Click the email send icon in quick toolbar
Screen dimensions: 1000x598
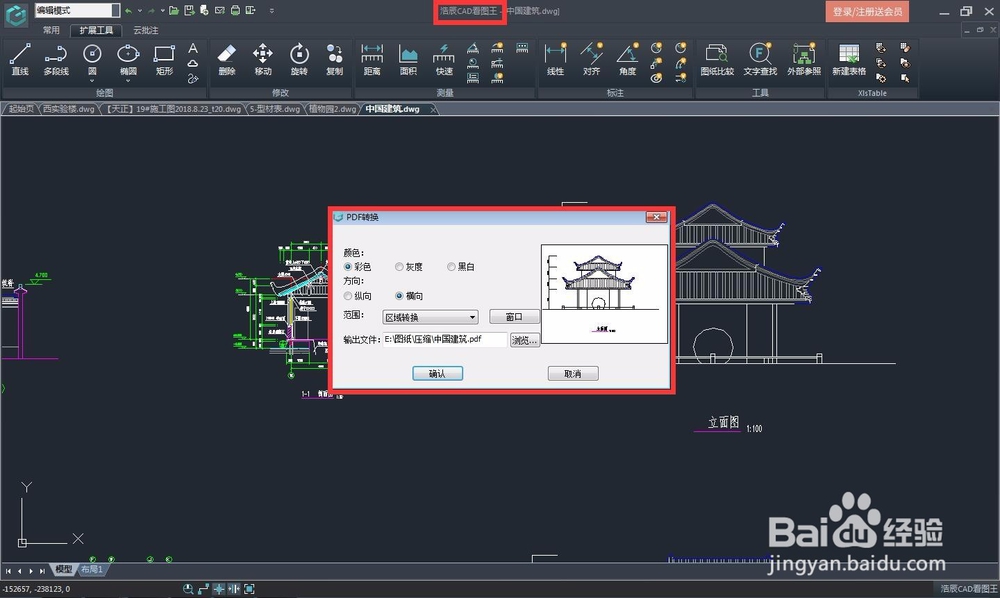(219, 10)
